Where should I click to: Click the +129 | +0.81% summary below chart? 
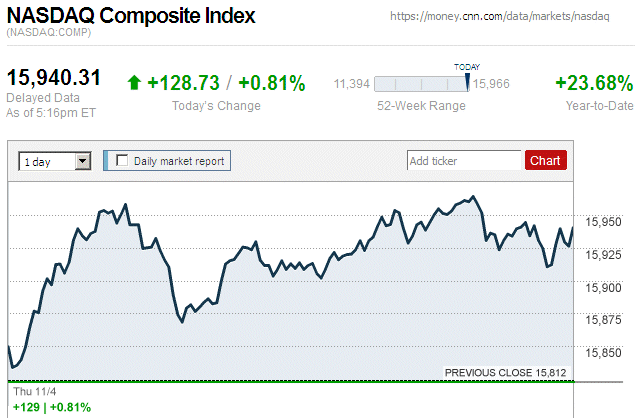51,407
